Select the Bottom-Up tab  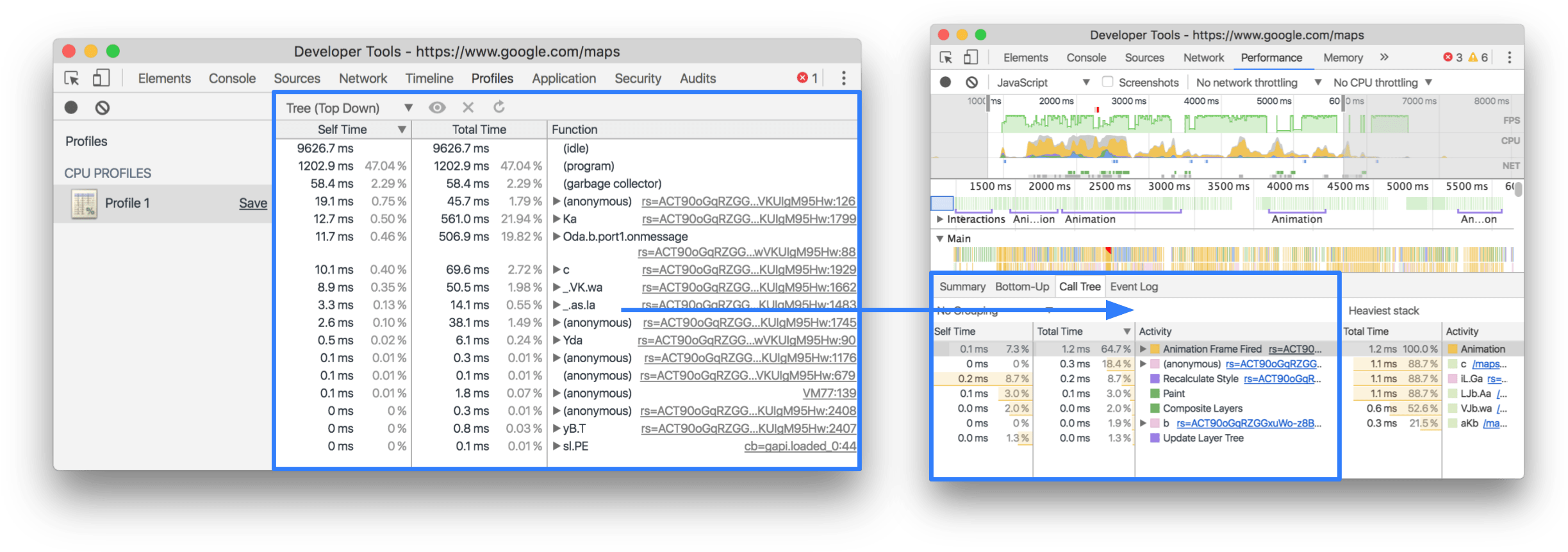pos(1021,287)
